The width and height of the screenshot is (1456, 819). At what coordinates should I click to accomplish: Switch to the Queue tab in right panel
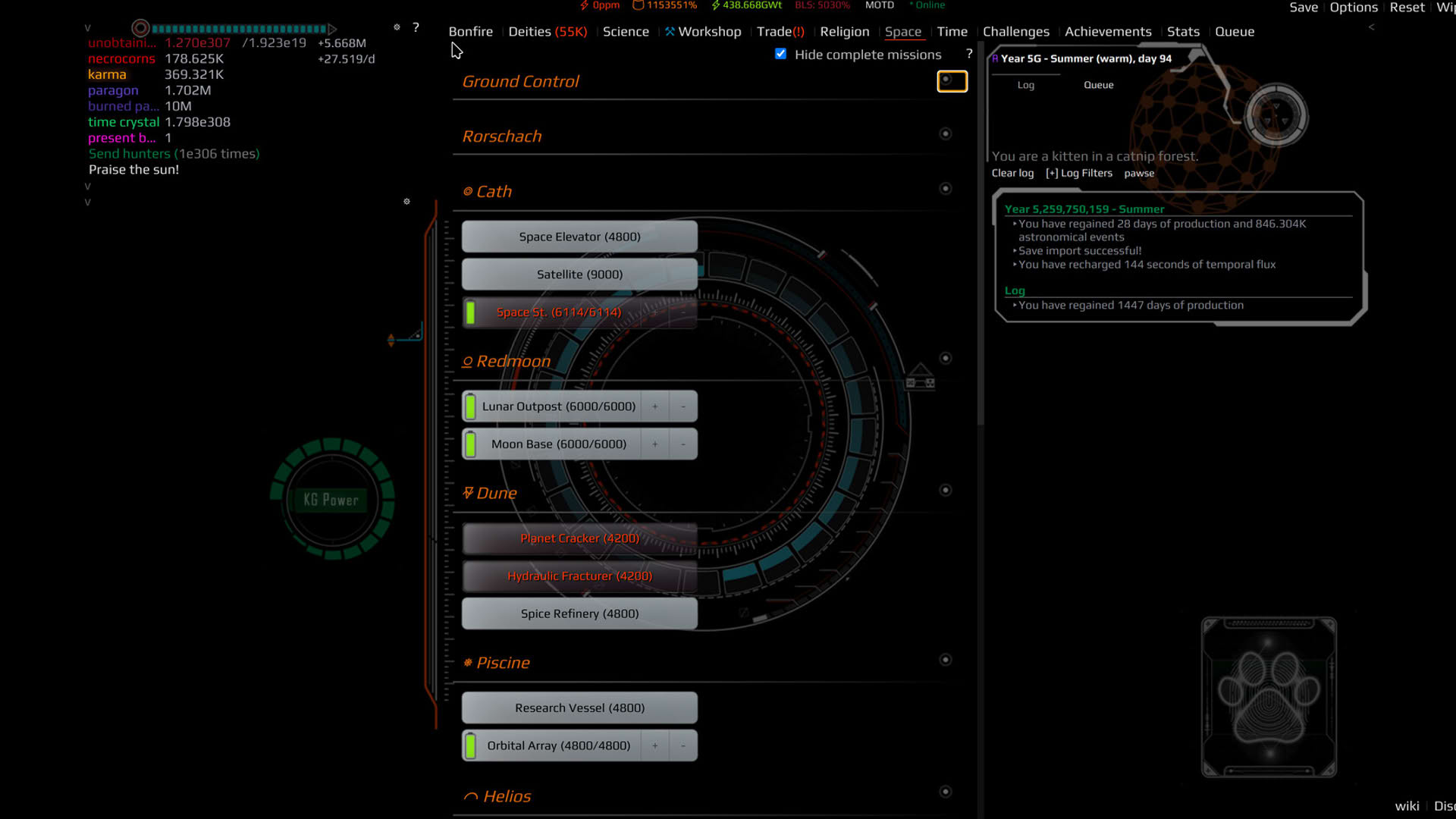1098,85
